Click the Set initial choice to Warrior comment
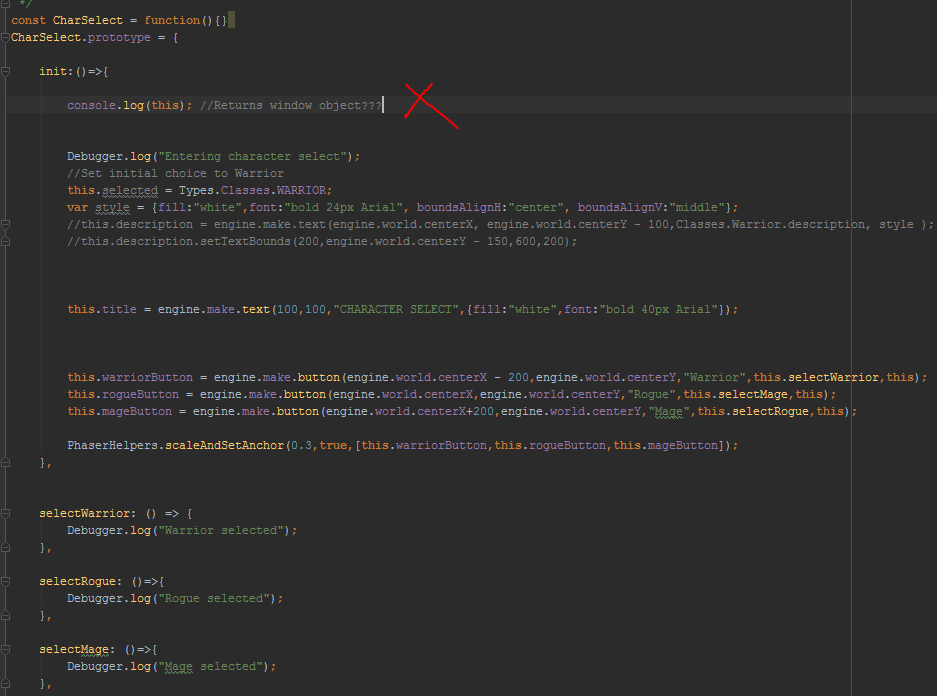 tap(175, 174)
